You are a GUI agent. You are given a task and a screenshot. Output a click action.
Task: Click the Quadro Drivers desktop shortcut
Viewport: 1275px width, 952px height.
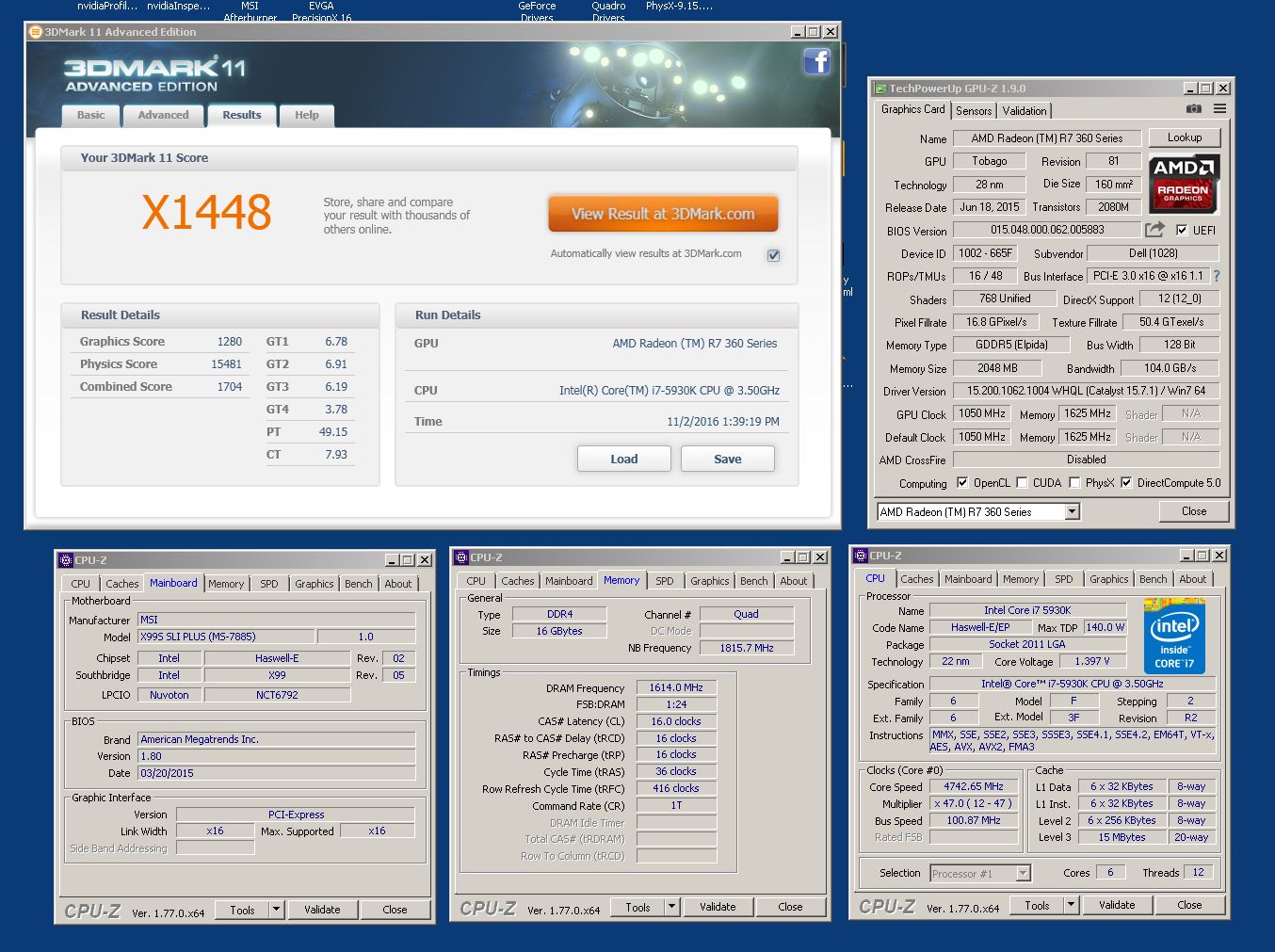pyautogui.click(x=608, y=10)
